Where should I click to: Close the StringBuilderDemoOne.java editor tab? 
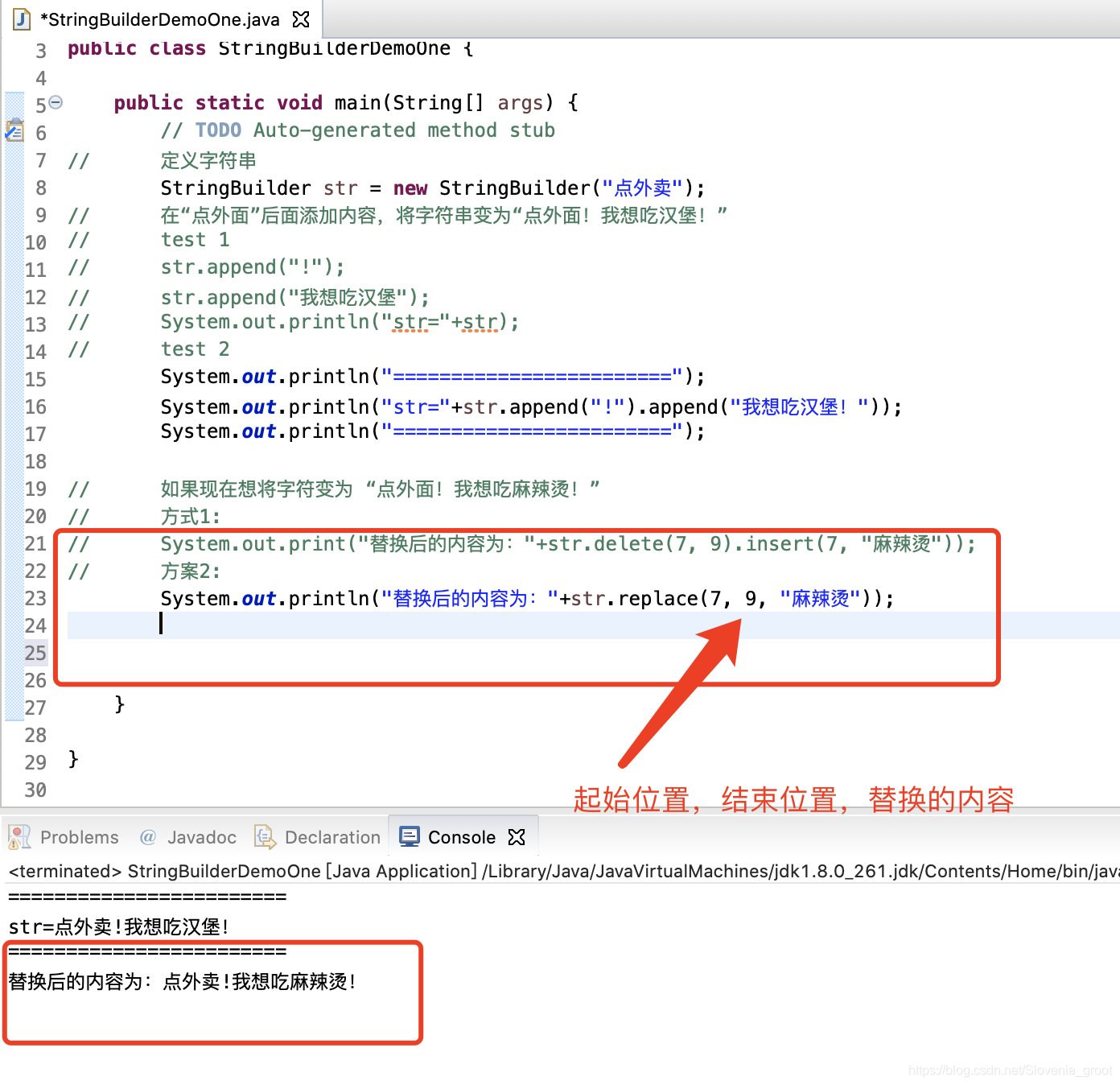[301, 19]
